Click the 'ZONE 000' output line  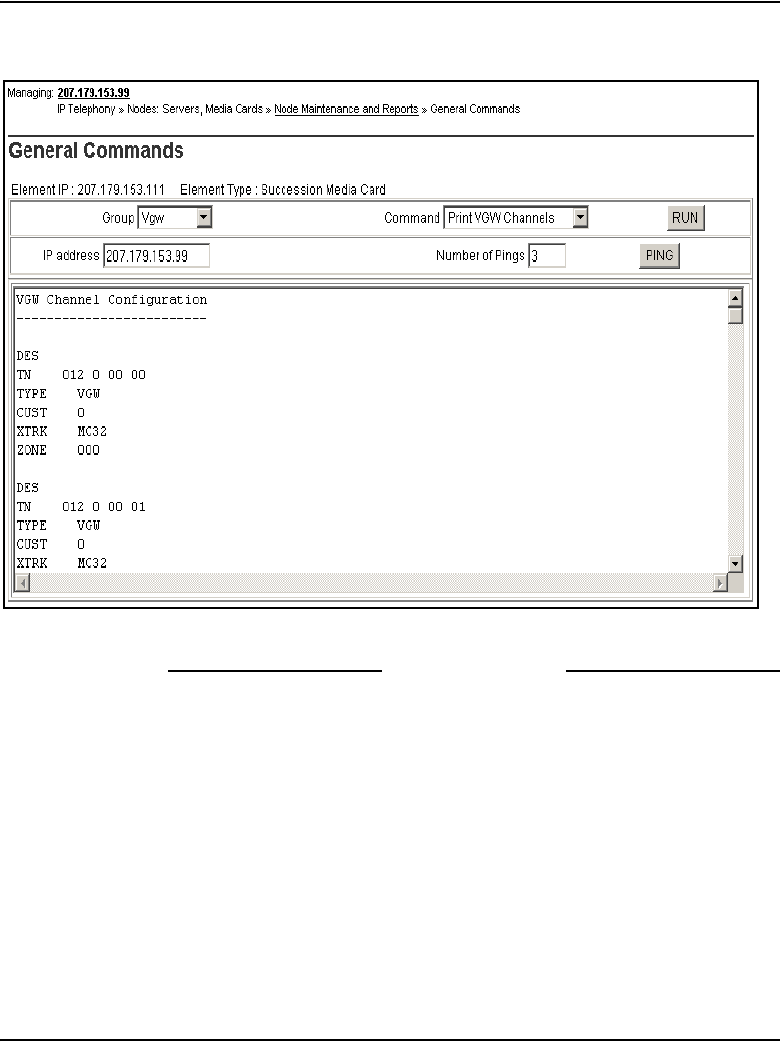click(x=58, y=451)
